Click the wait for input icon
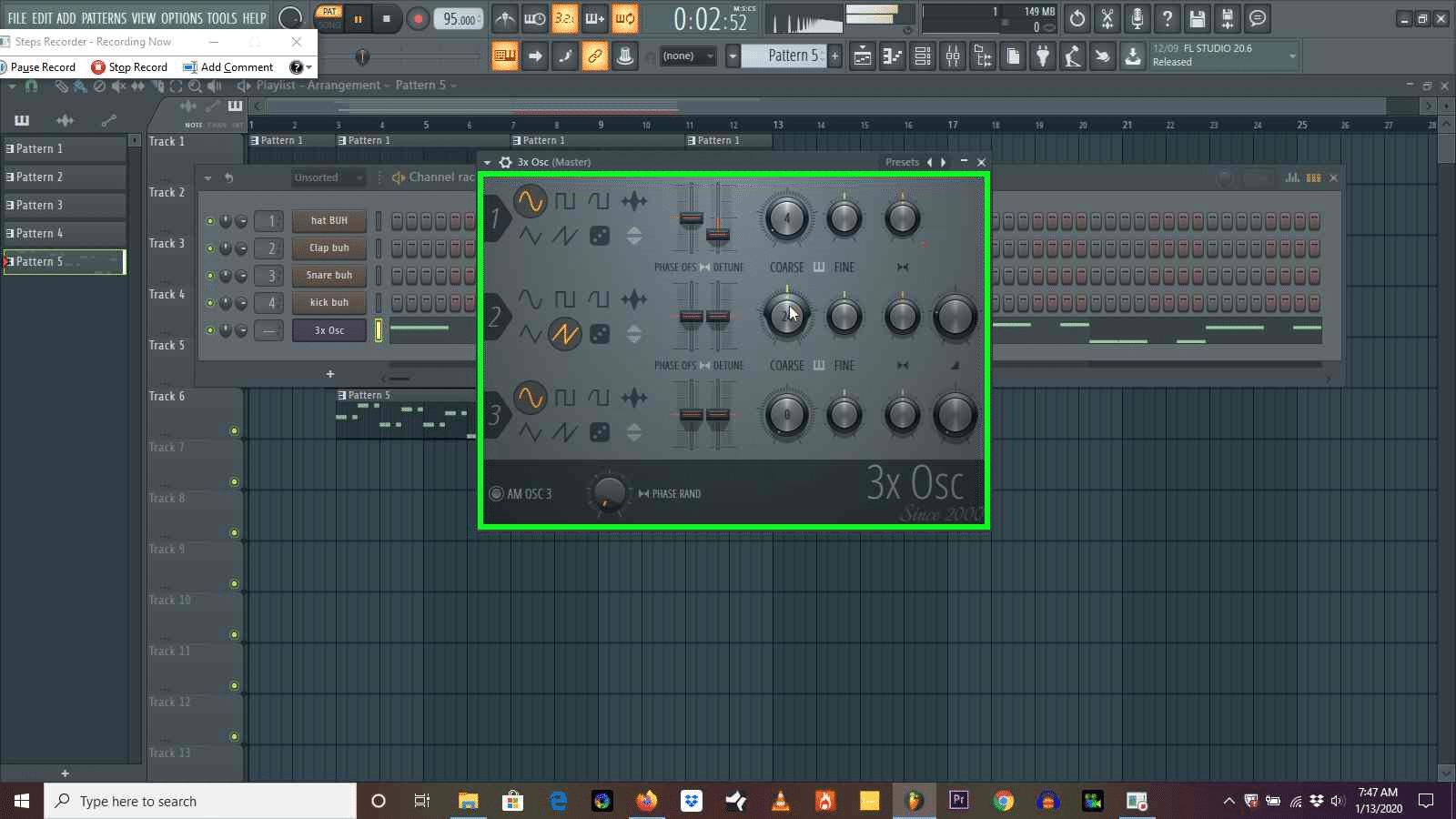Viewport: 1456px width, 819px height. pyautogui.click(x=535, y=18)
